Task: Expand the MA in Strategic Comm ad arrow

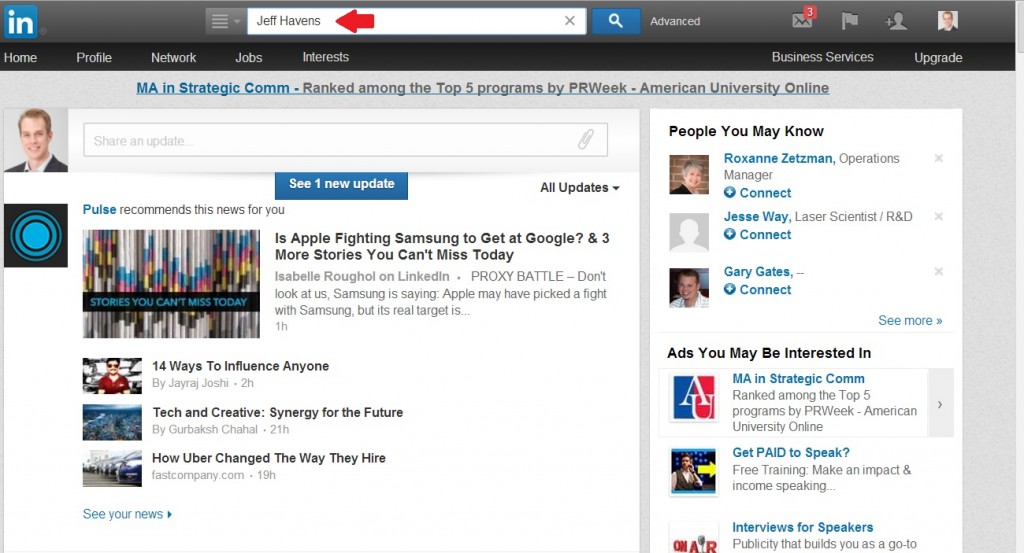Action: (x=939, y=404)
